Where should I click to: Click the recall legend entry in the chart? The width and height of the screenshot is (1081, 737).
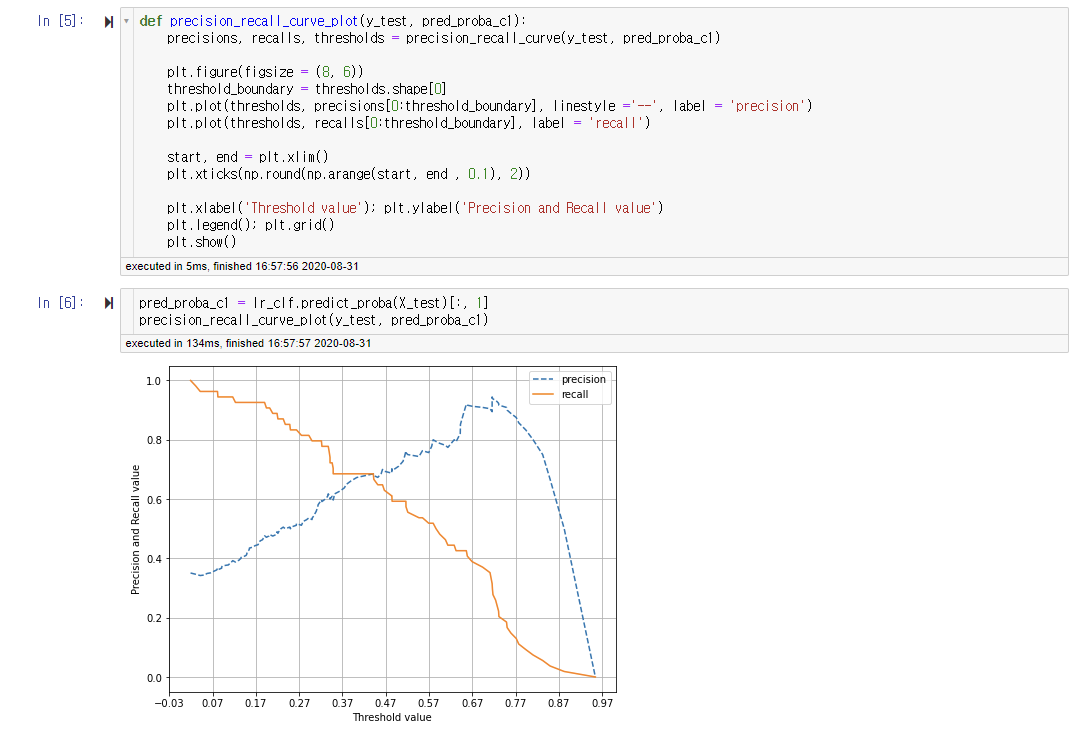[x=560, y=394]
